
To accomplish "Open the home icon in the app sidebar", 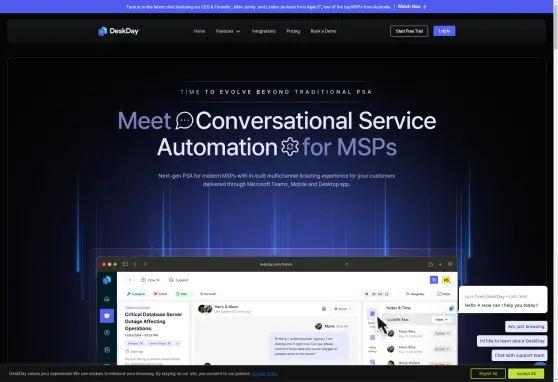I will 107,299.
